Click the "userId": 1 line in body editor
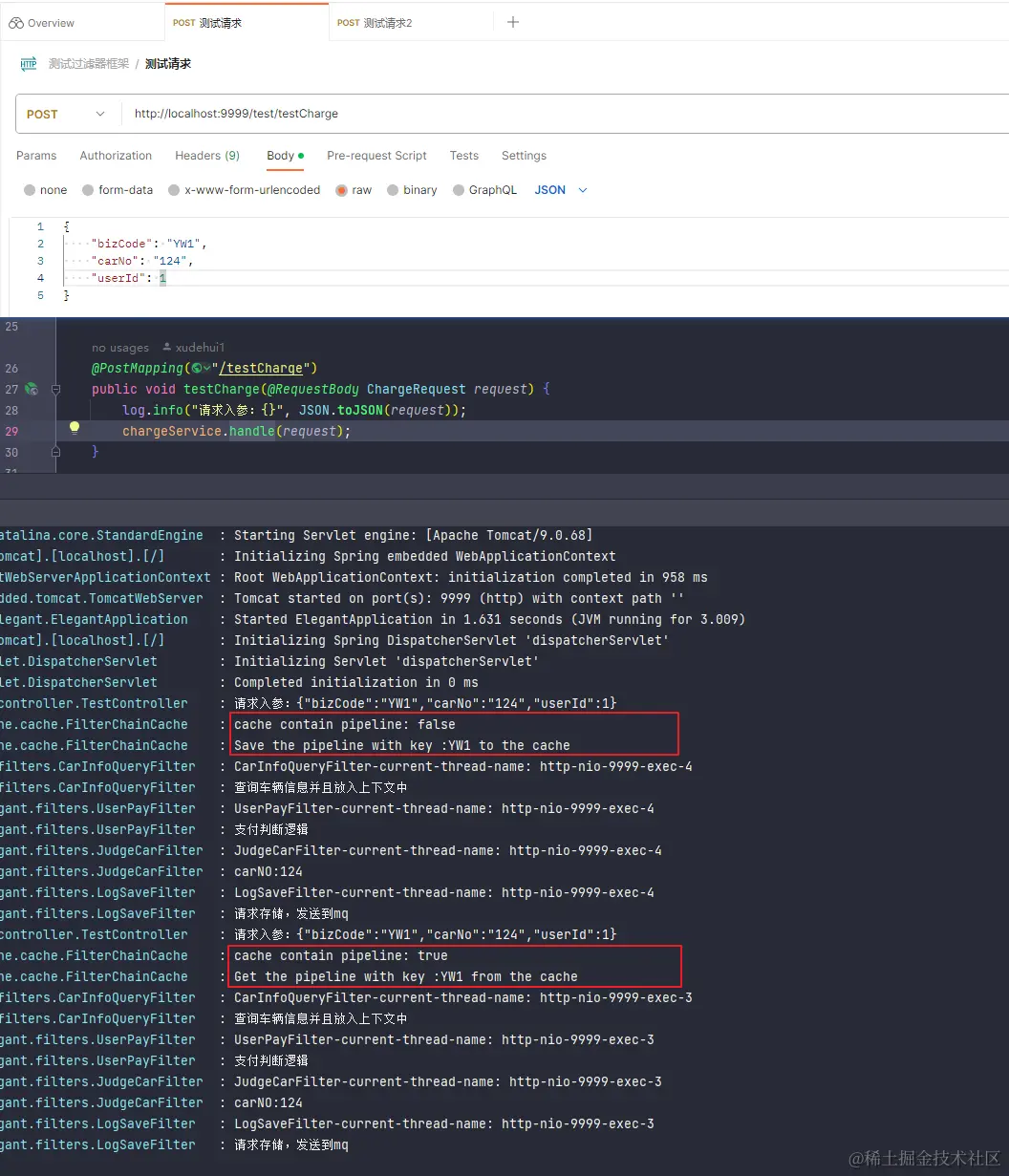Viewport: 1009px width, 1176px height. [129, 278]
